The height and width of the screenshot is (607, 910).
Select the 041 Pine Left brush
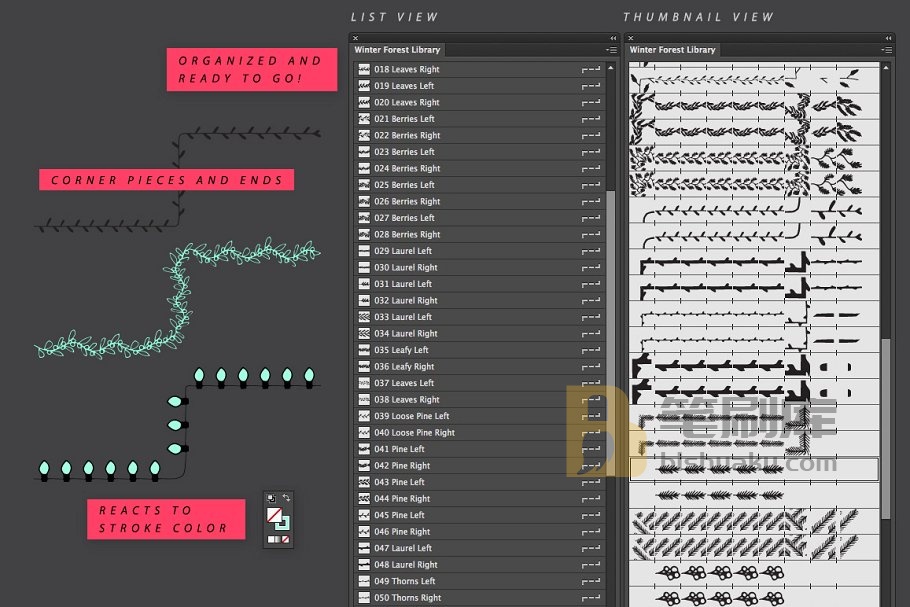pyautogui.click(x=479, y=450)
